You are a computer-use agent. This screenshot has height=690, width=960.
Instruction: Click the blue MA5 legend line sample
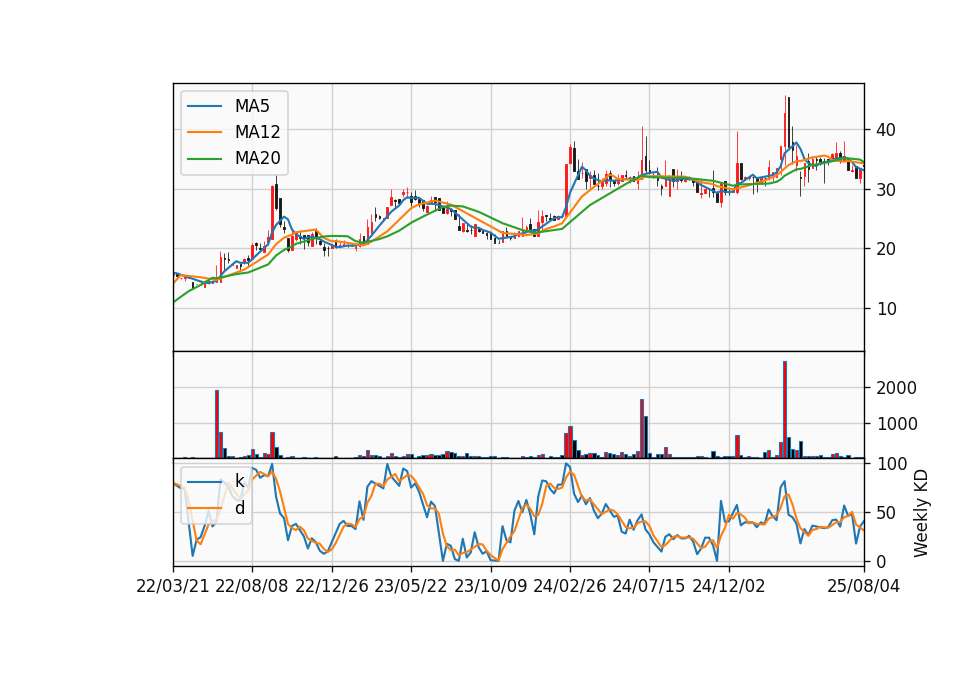click(204, 106)
